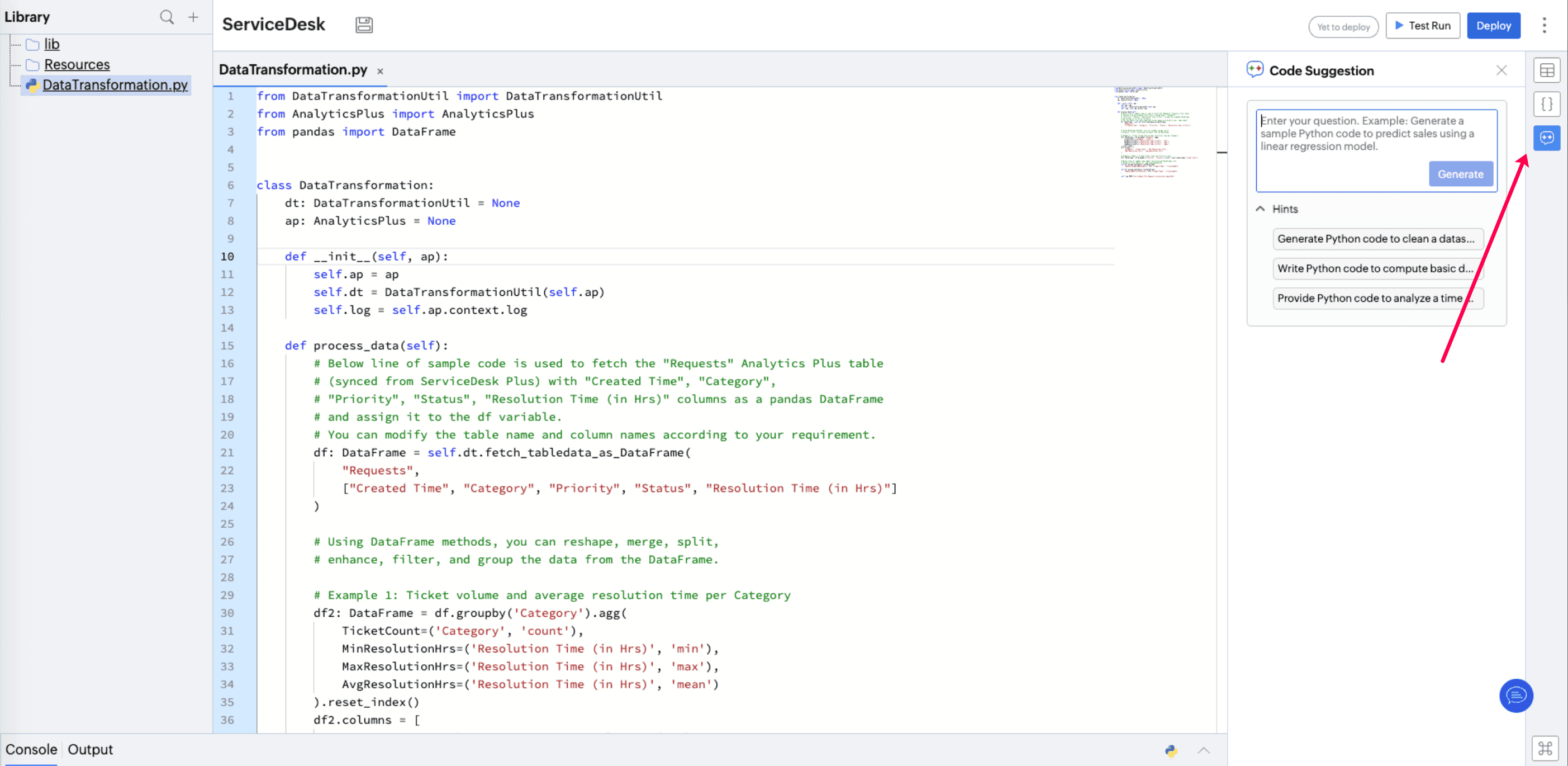Click the 'df2.columns = [' line
Image resolution: width=1568 pixels, height=766 pixels.
pyautogui.click(x=366, y=720)
